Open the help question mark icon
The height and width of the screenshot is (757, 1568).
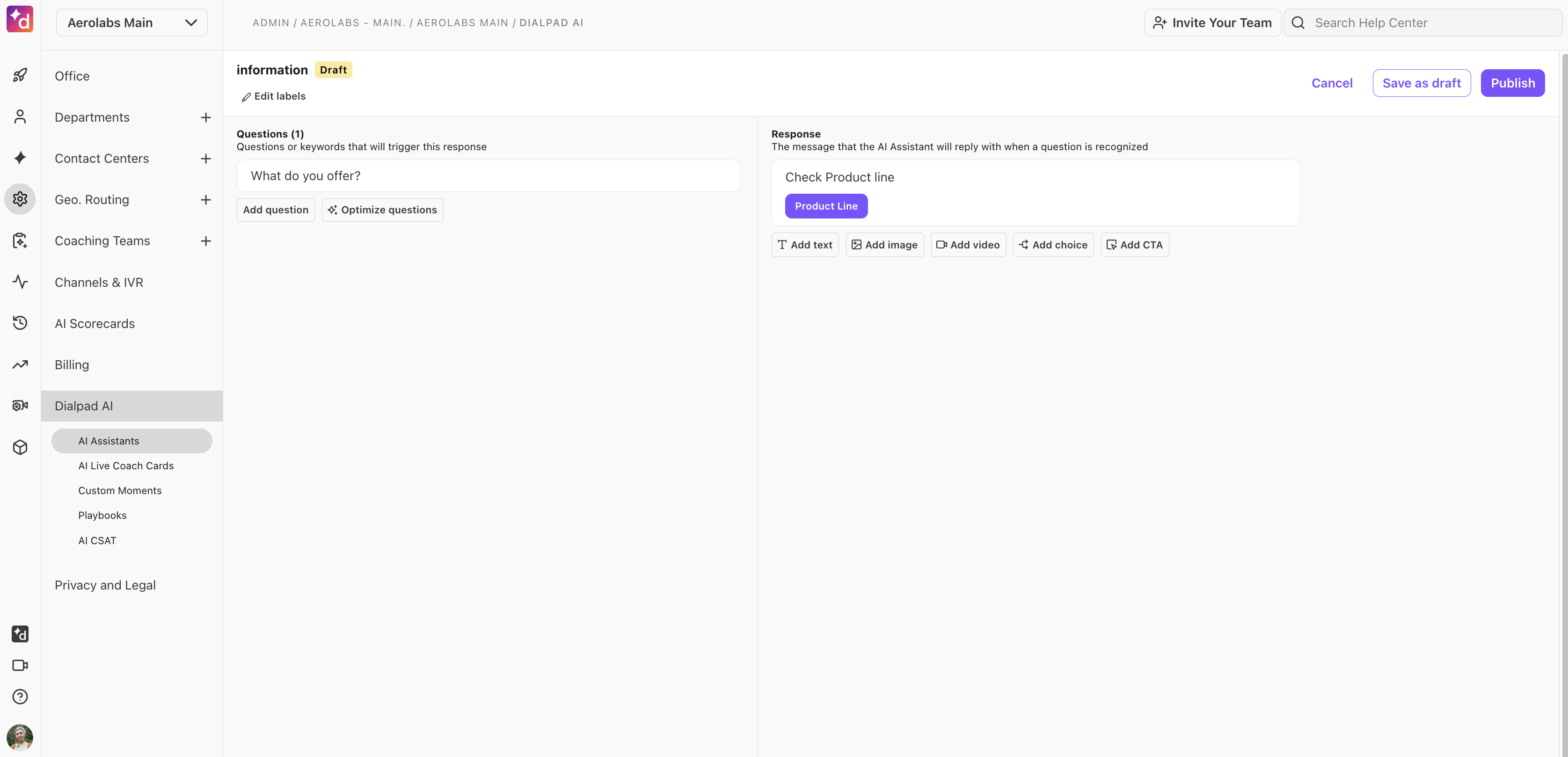point(20,696)
